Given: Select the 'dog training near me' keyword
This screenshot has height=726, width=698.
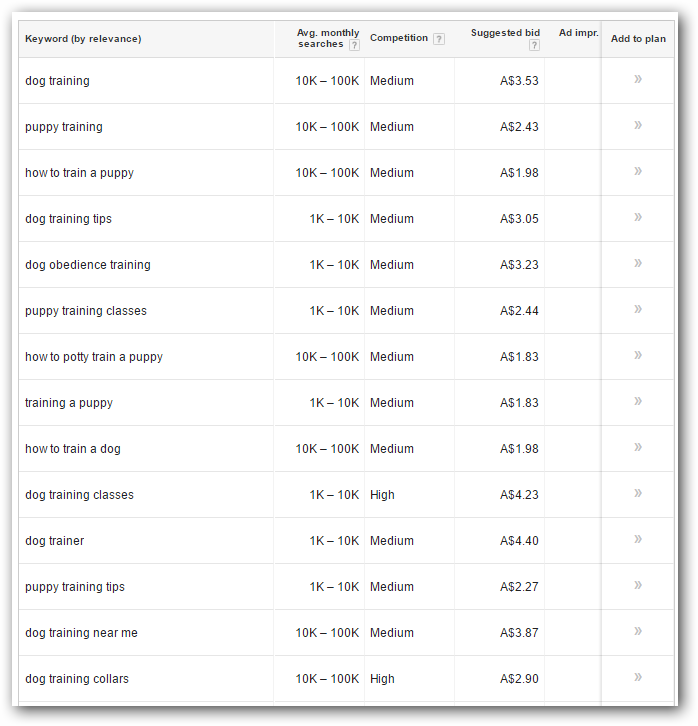Looking at the screenshot, I should click(x=81, y=632).
